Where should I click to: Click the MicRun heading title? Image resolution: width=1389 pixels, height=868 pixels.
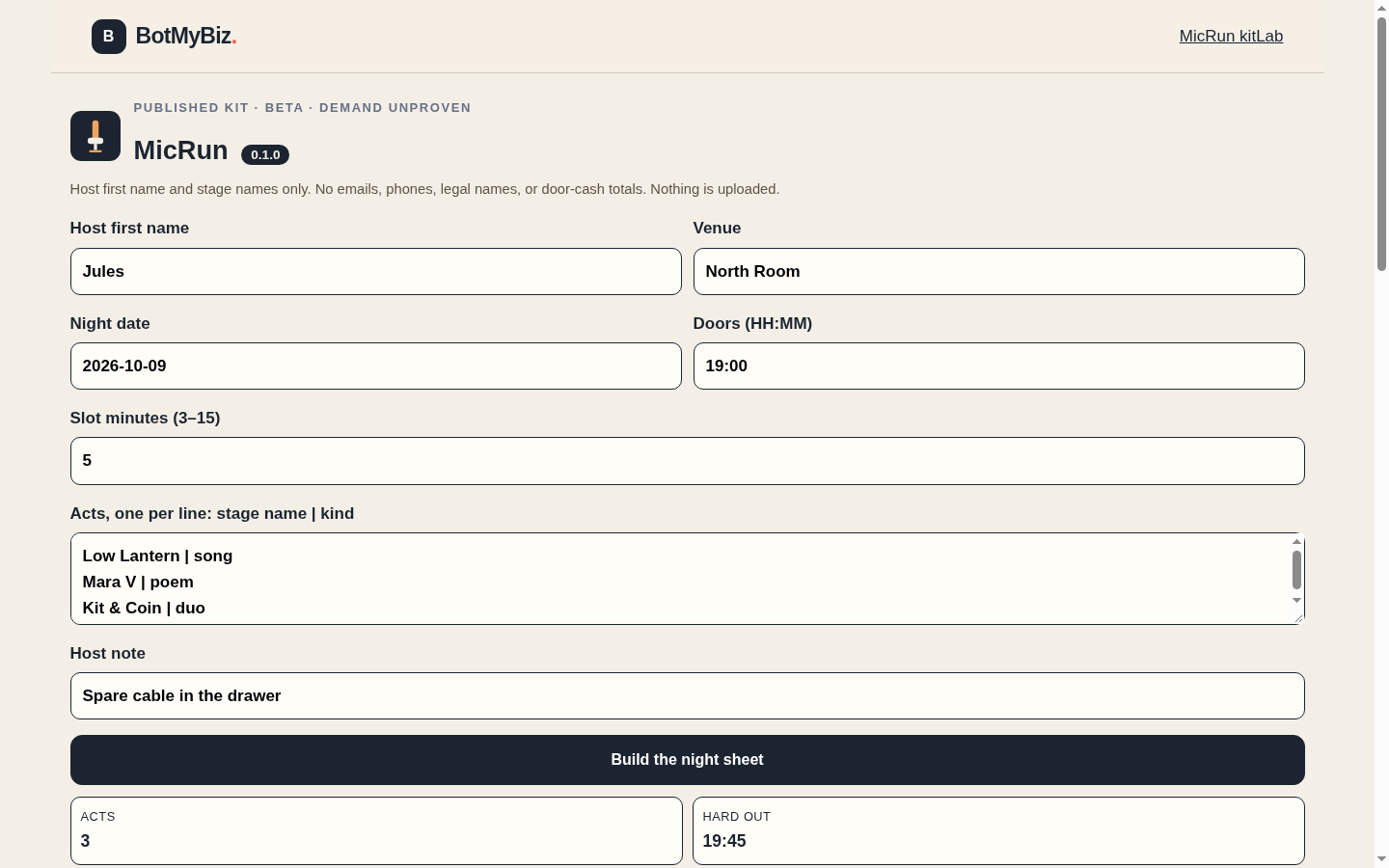click(181, 150)
